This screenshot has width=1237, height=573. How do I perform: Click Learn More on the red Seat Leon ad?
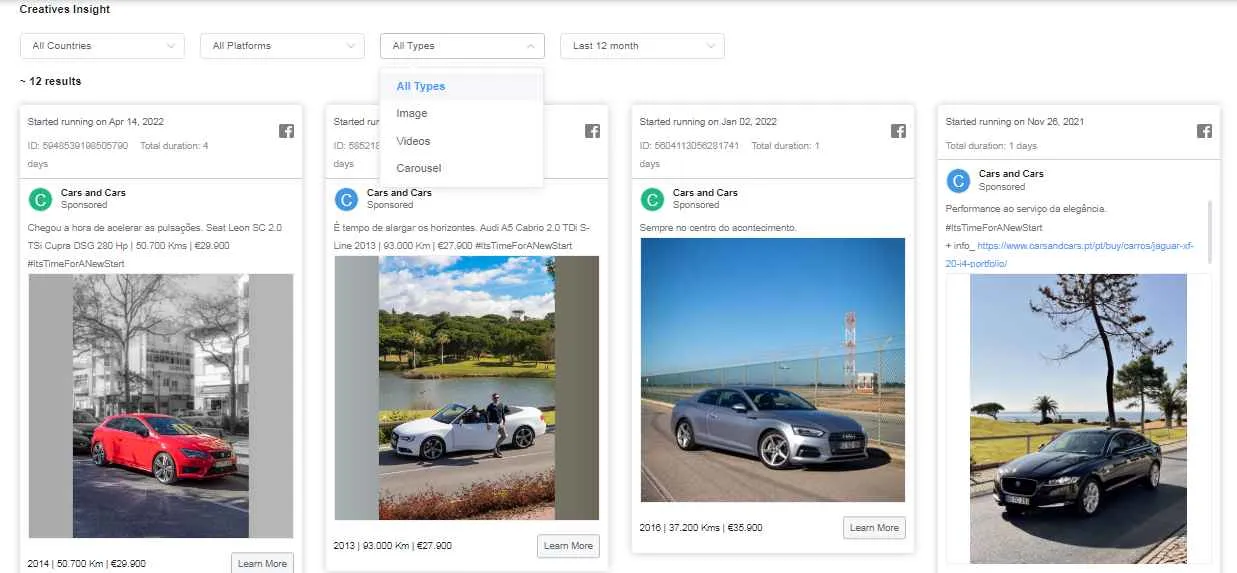(262, 563)
